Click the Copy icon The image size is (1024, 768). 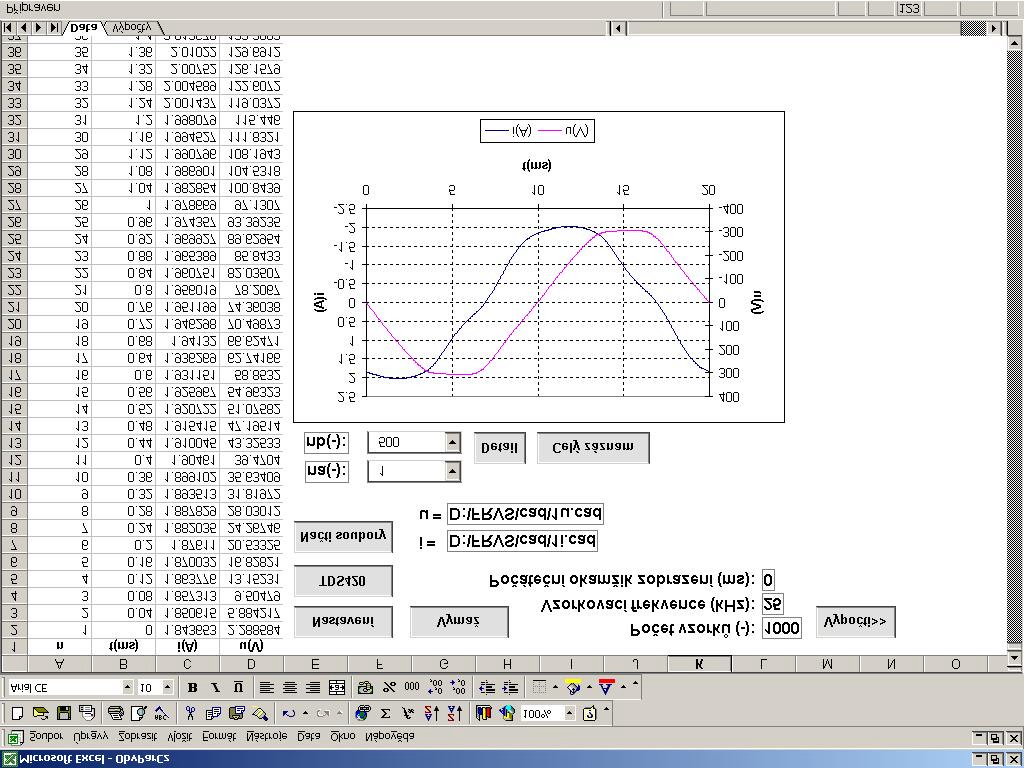(x=213, y=713)
